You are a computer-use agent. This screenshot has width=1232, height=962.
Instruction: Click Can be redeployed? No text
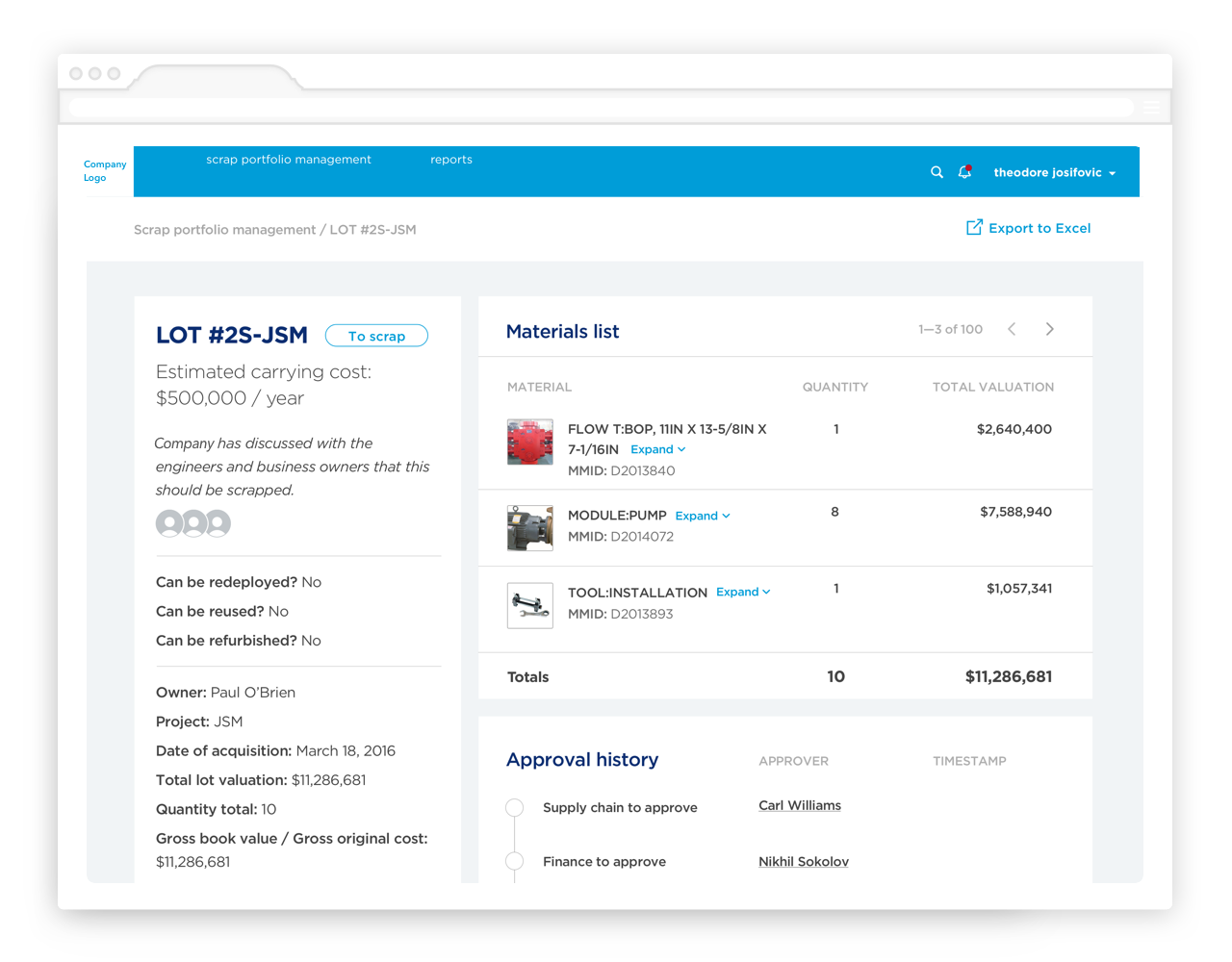[x=239, y=582]
